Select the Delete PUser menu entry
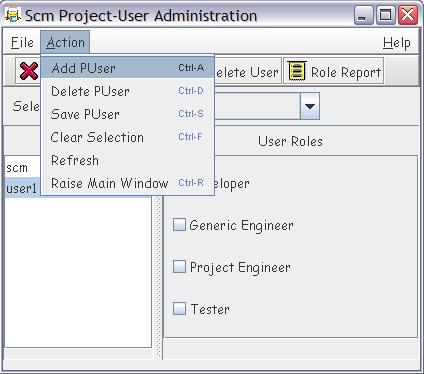424x374 pixels. (x=128, y=91)
